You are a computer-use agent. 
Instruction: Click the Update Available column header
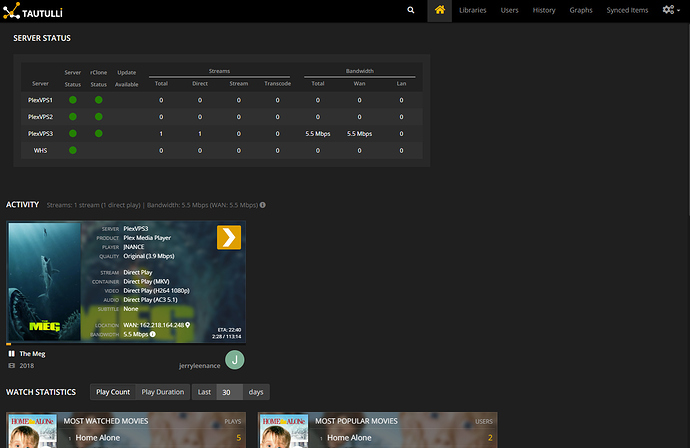click(126, 78)
